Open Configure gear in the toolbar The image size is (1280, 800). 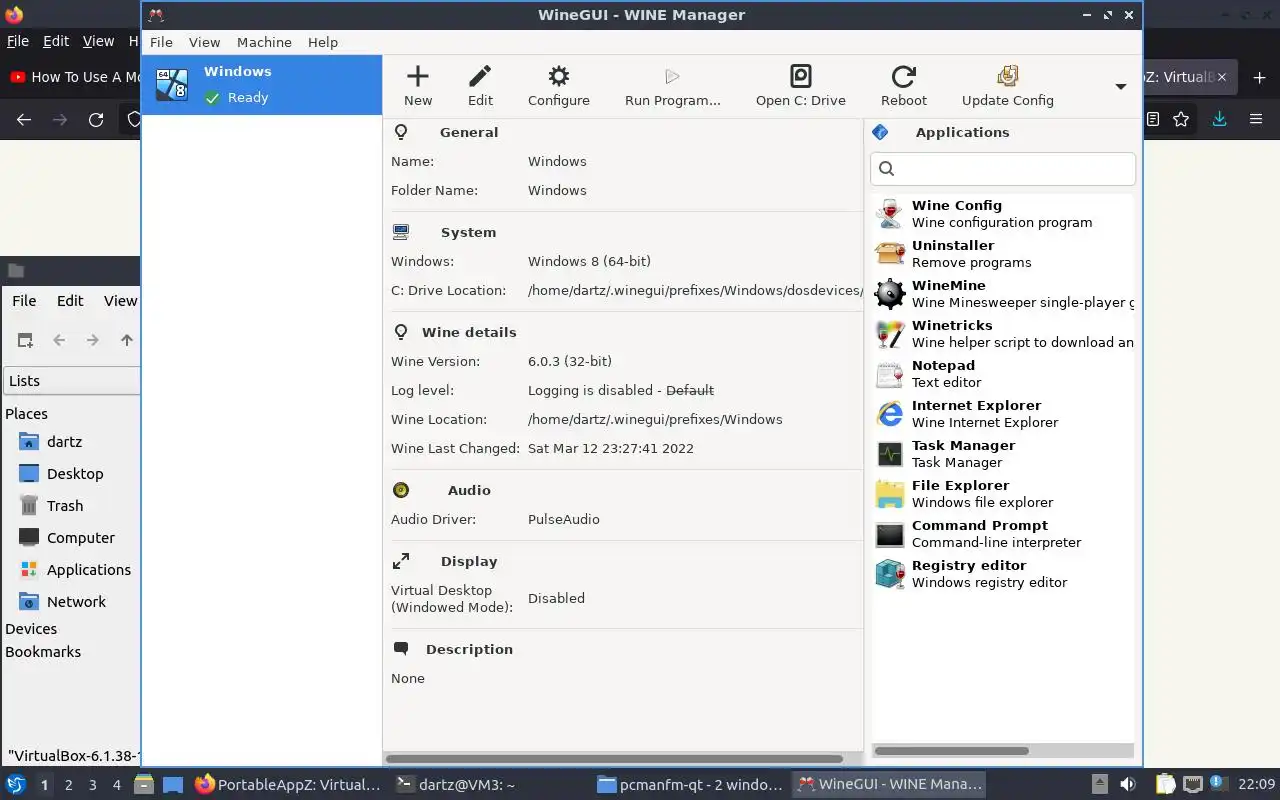pyautogui.click(x=559, y=85)
